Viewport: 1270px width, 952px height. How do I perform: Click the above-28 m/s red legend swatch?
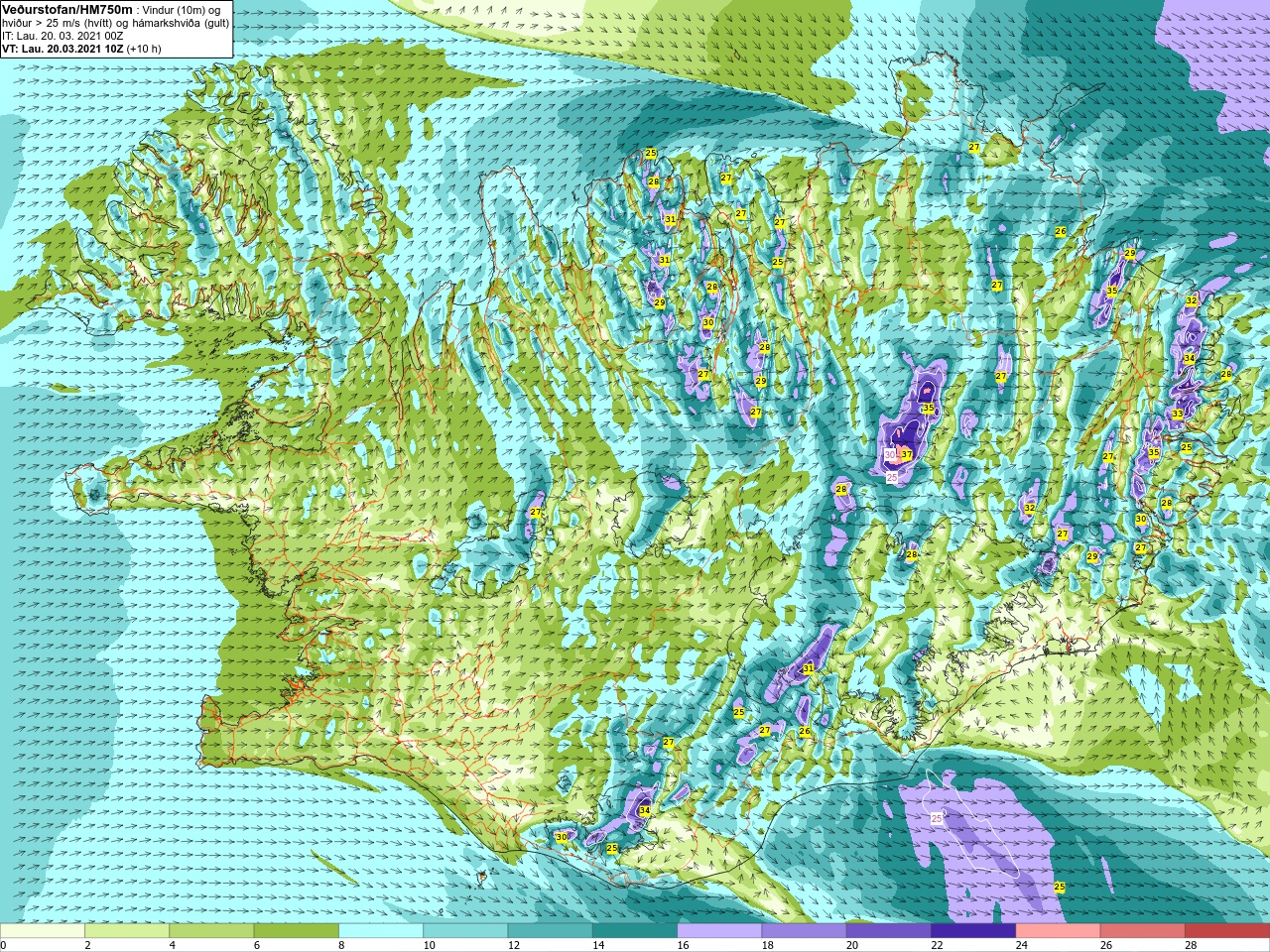1227,931
